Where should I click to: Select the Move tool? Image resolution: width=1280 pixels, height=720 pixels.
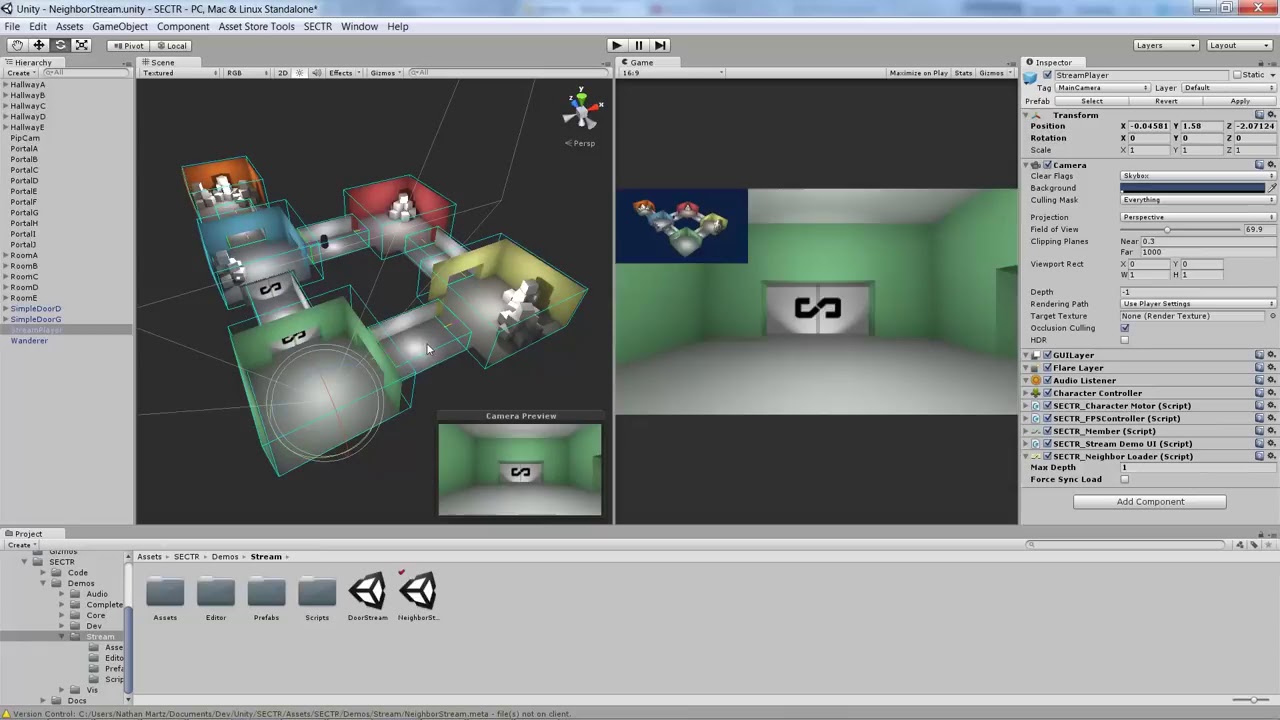pos(39,45)
